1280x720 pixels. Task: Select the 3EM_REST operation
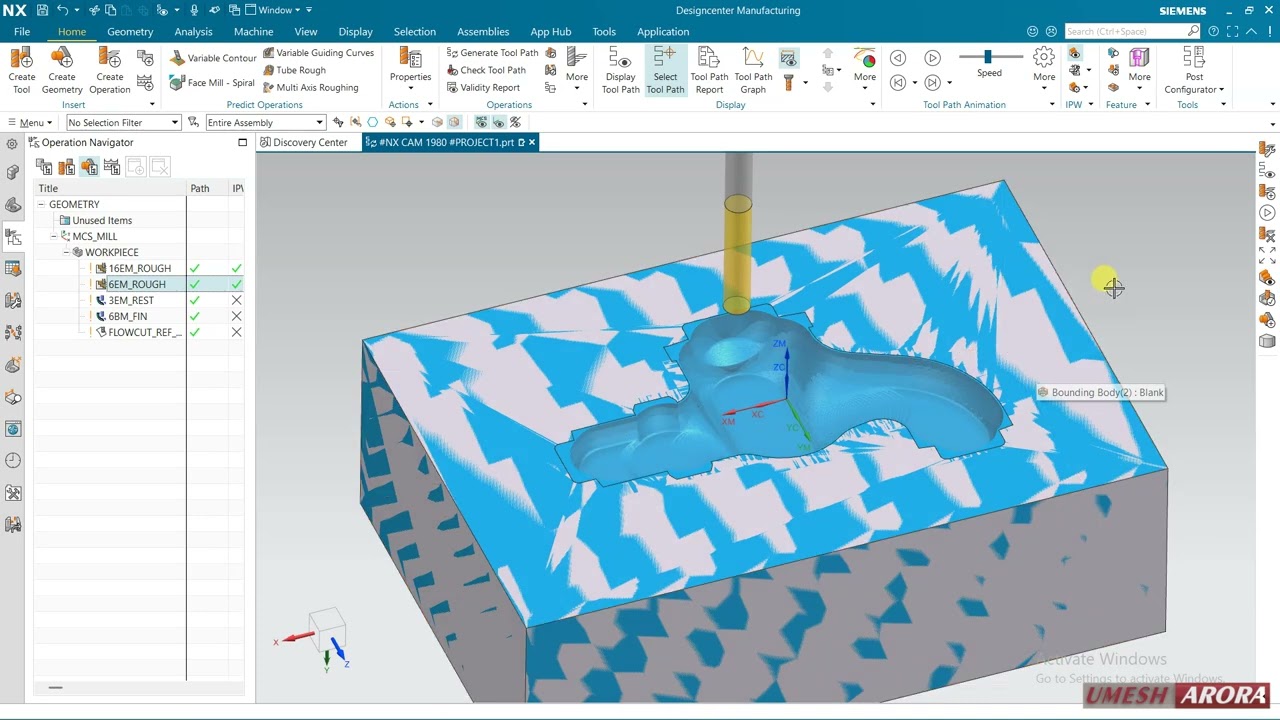[131, 300]
